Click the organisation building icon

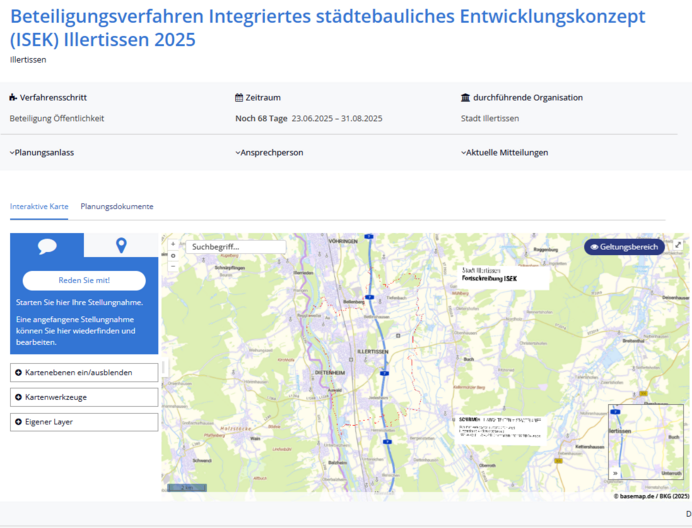465,98
